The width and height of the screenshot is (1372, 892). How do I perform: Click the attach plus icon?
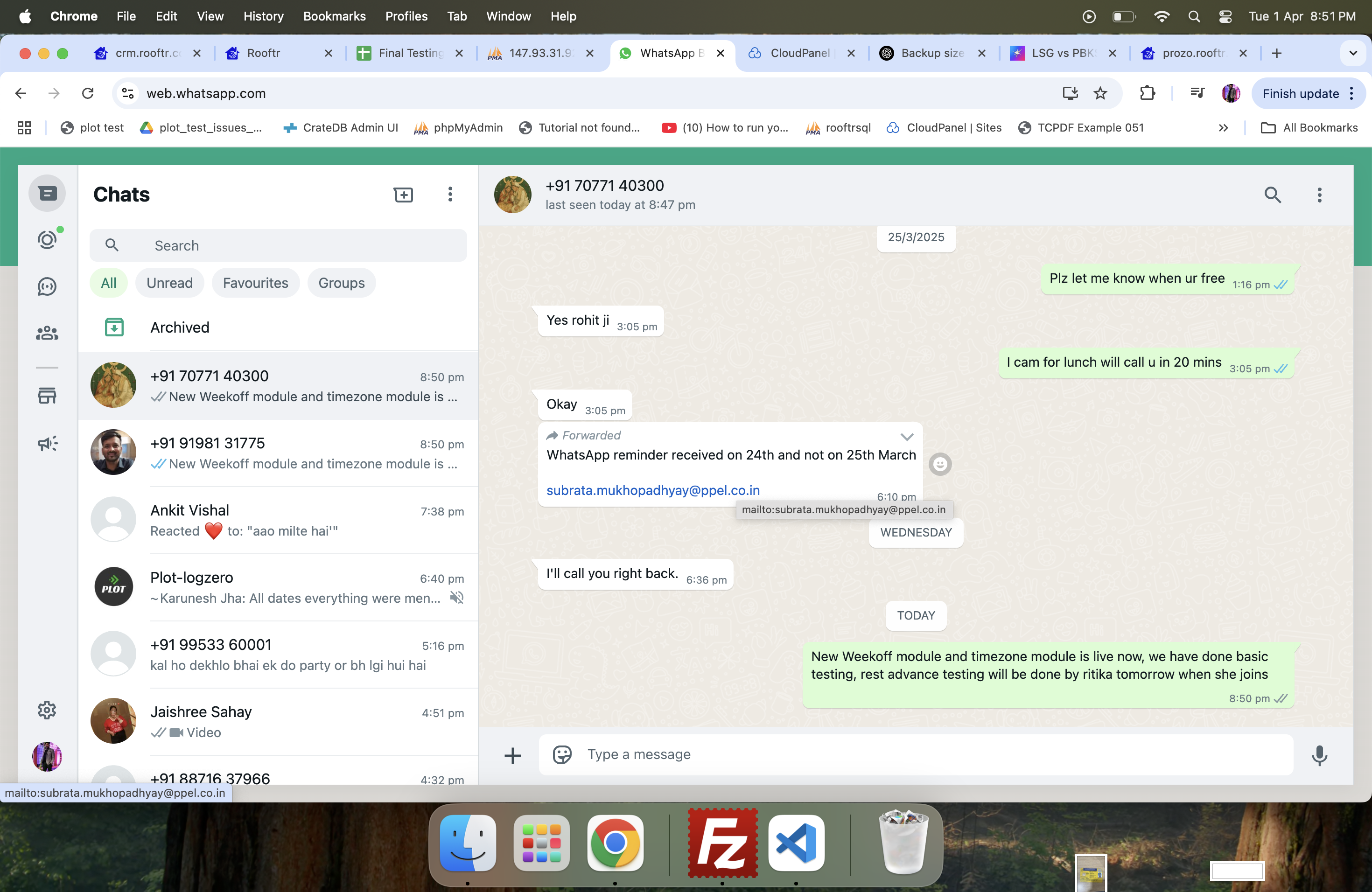pos(512,755)
